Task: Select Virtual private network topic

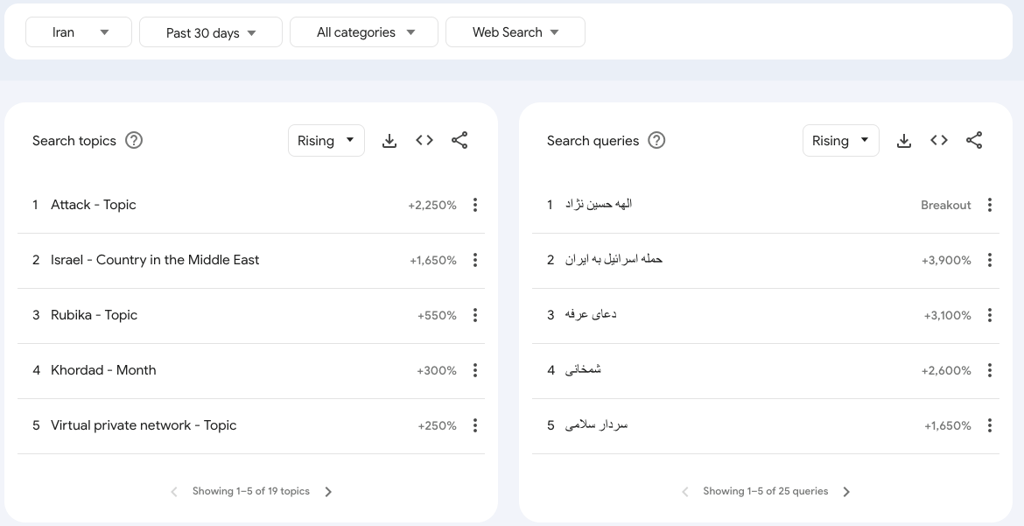Action: point(144,425)
